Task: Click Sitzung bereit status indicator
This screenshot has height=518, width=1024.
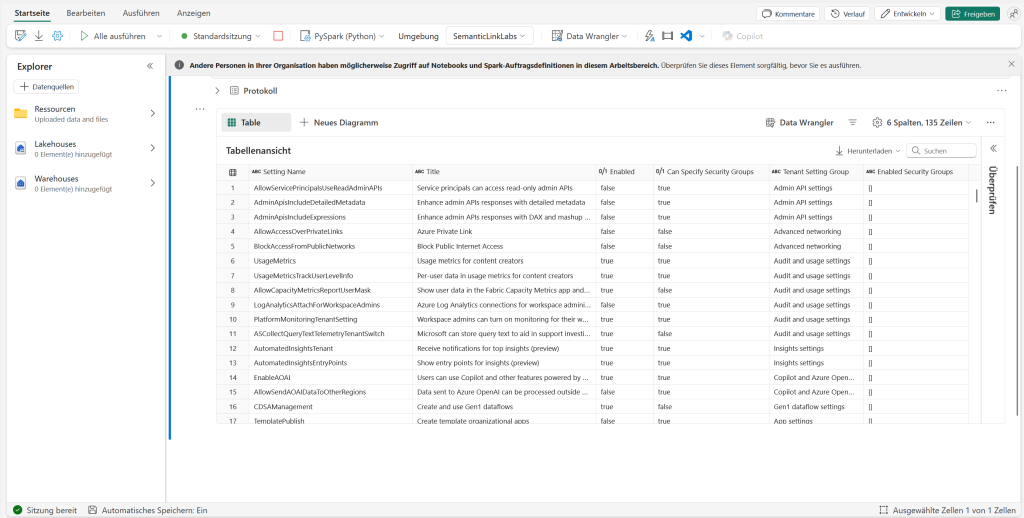Action: pyautogui.click(x=45, y=510)
